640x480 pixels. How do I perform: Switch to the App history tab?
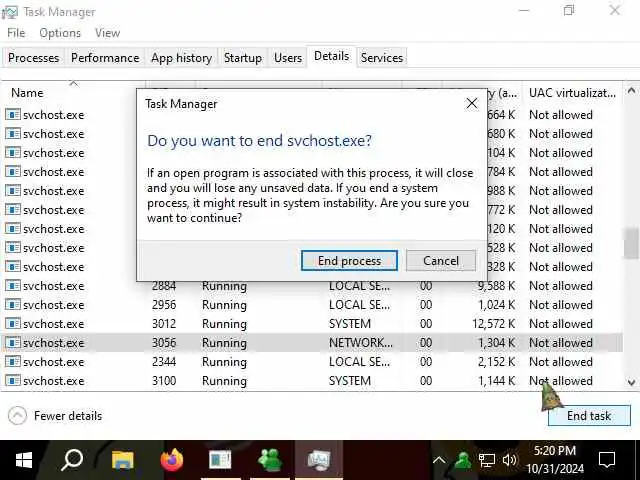181,58
